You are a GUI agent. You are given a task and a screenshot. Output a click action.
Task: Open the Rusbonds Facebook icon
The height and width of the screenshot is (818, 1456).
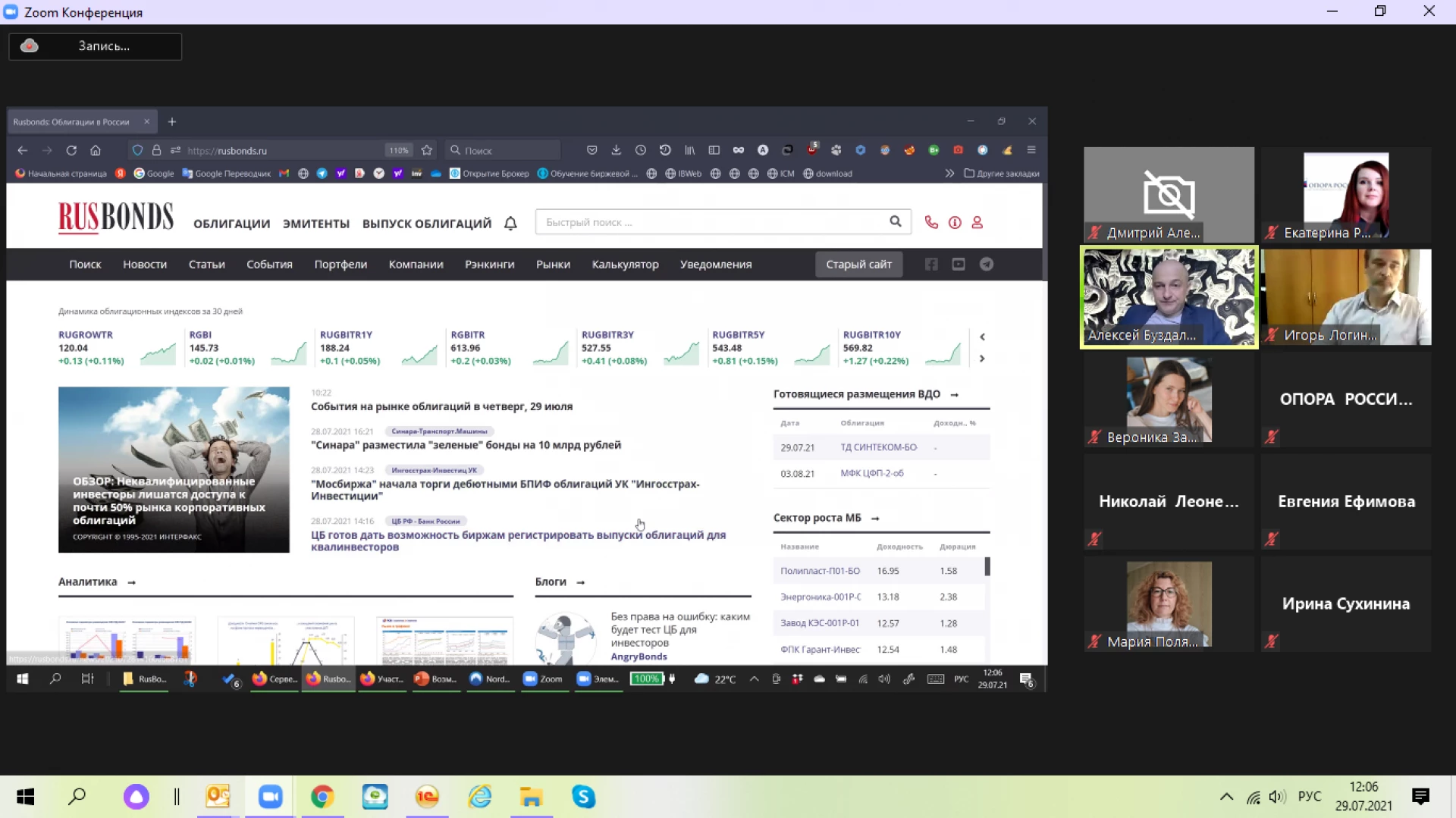(x=931, y=264)
